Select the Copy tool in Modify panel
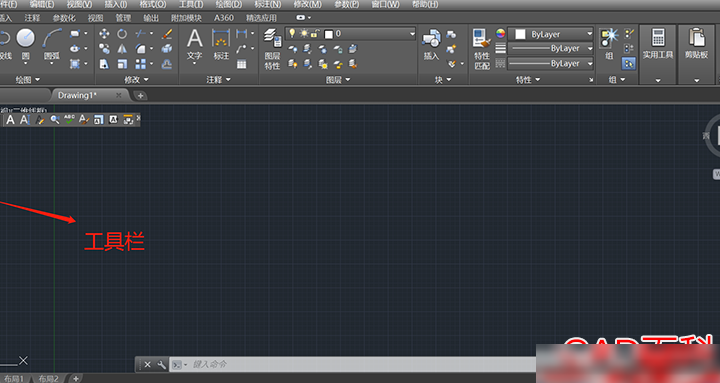 pyautogui.click(x=104, y=49)
